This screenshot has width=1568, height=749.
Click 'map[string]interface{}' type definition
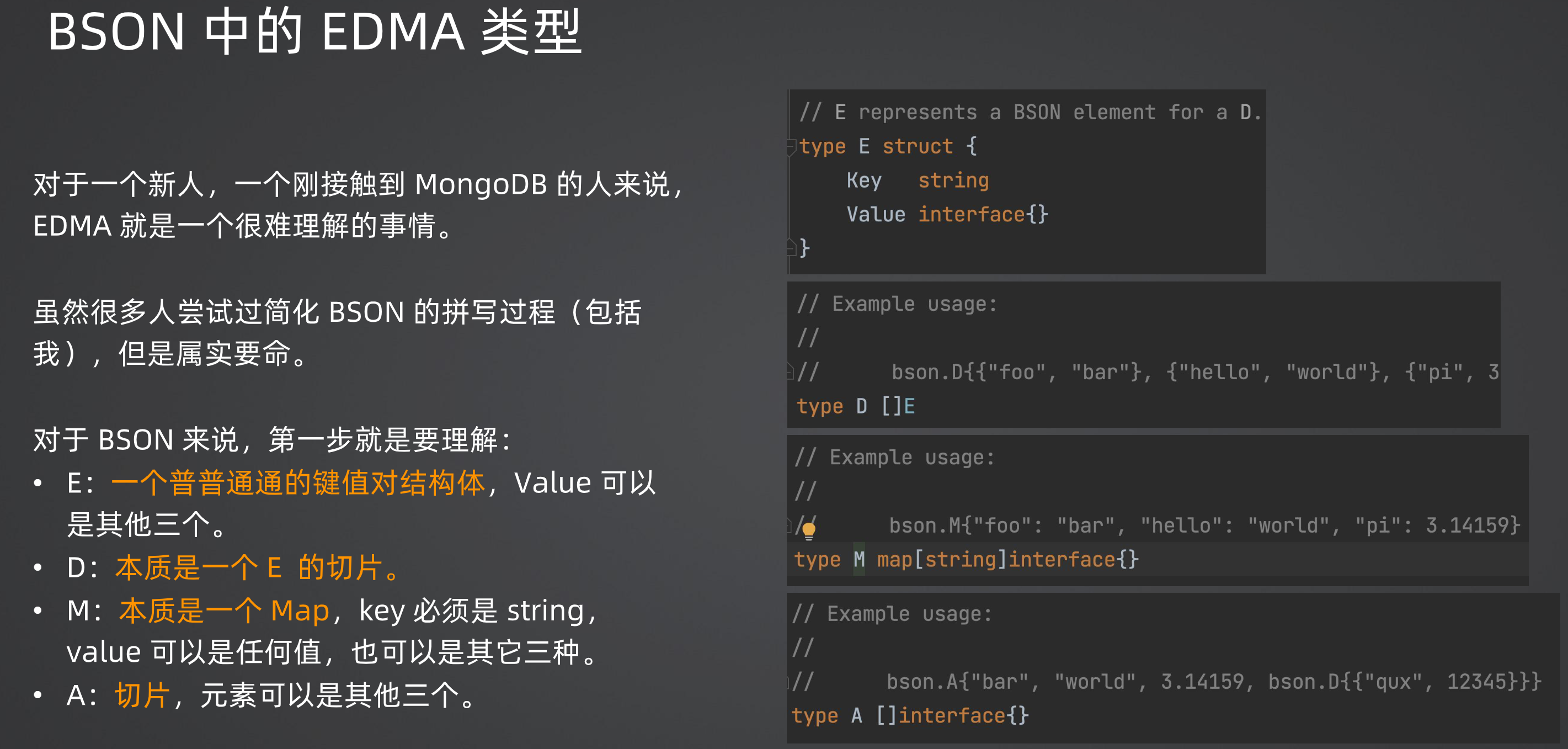pyautogui.click(x=1007, y=559)
